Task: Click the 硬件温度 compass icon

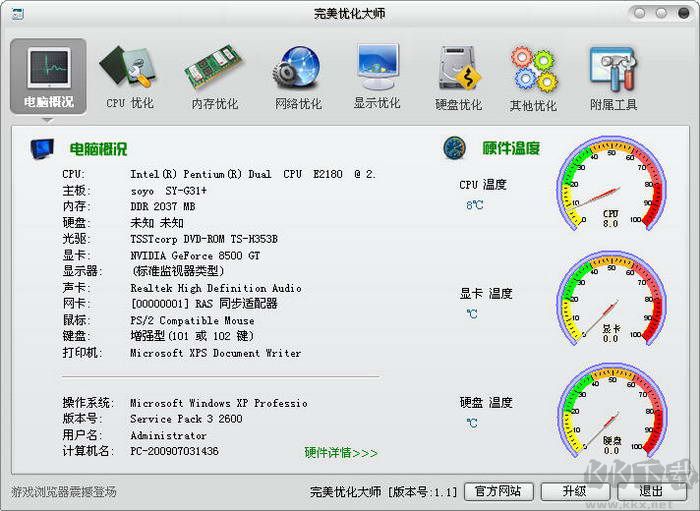Action: point(455,148)
